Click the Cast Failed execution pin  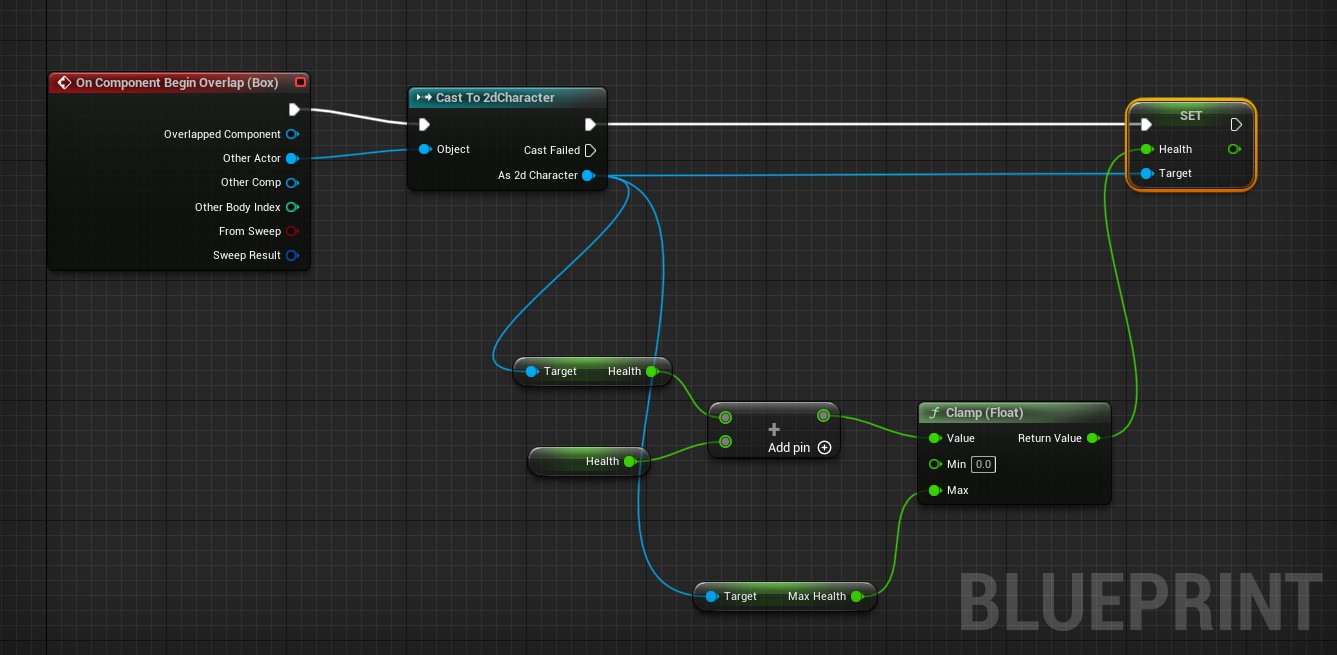(590, 150)
